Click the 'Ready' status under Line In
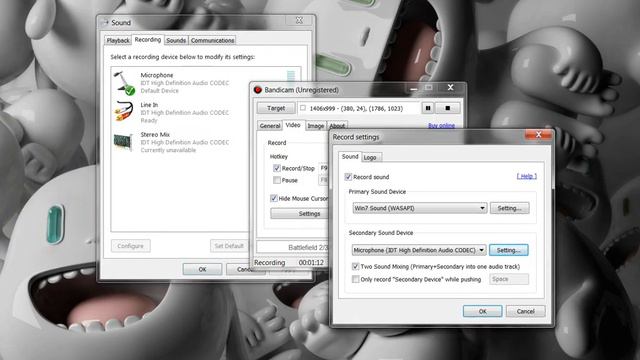 click(149, 120)
